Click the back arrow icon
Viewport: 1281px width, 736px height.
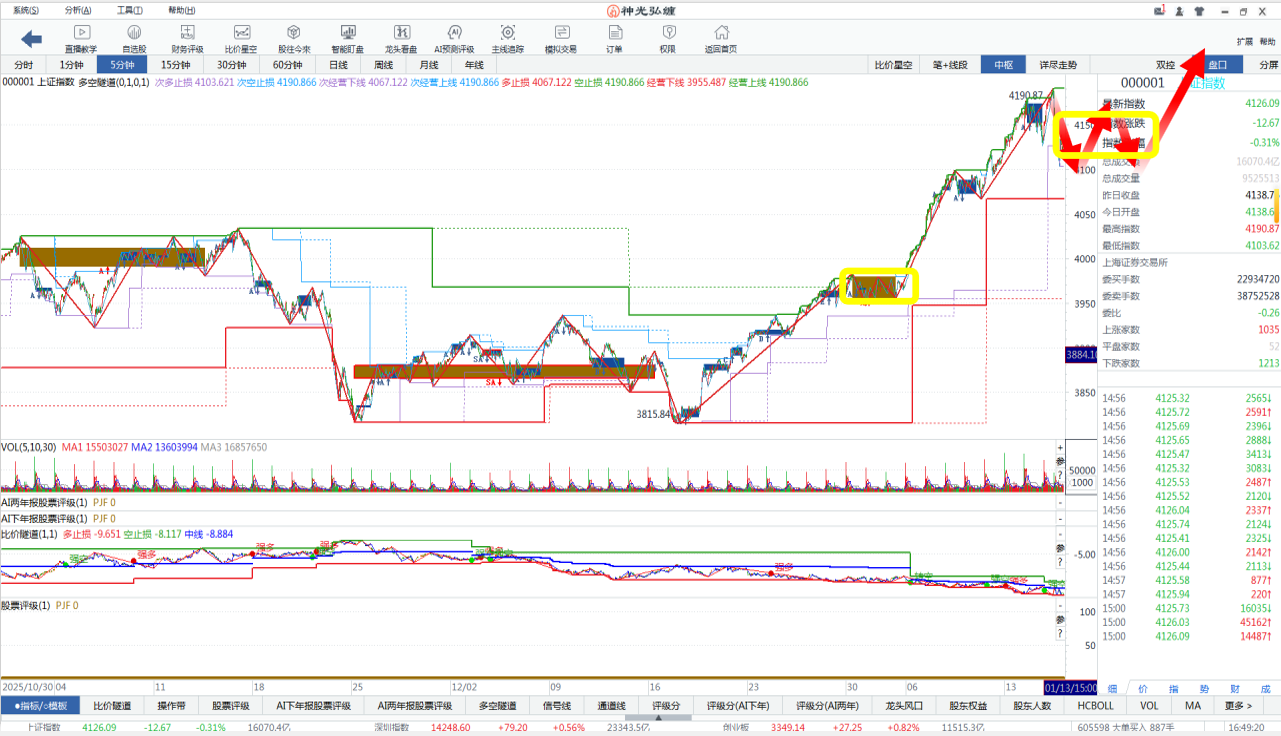click(x=32, y=39)
